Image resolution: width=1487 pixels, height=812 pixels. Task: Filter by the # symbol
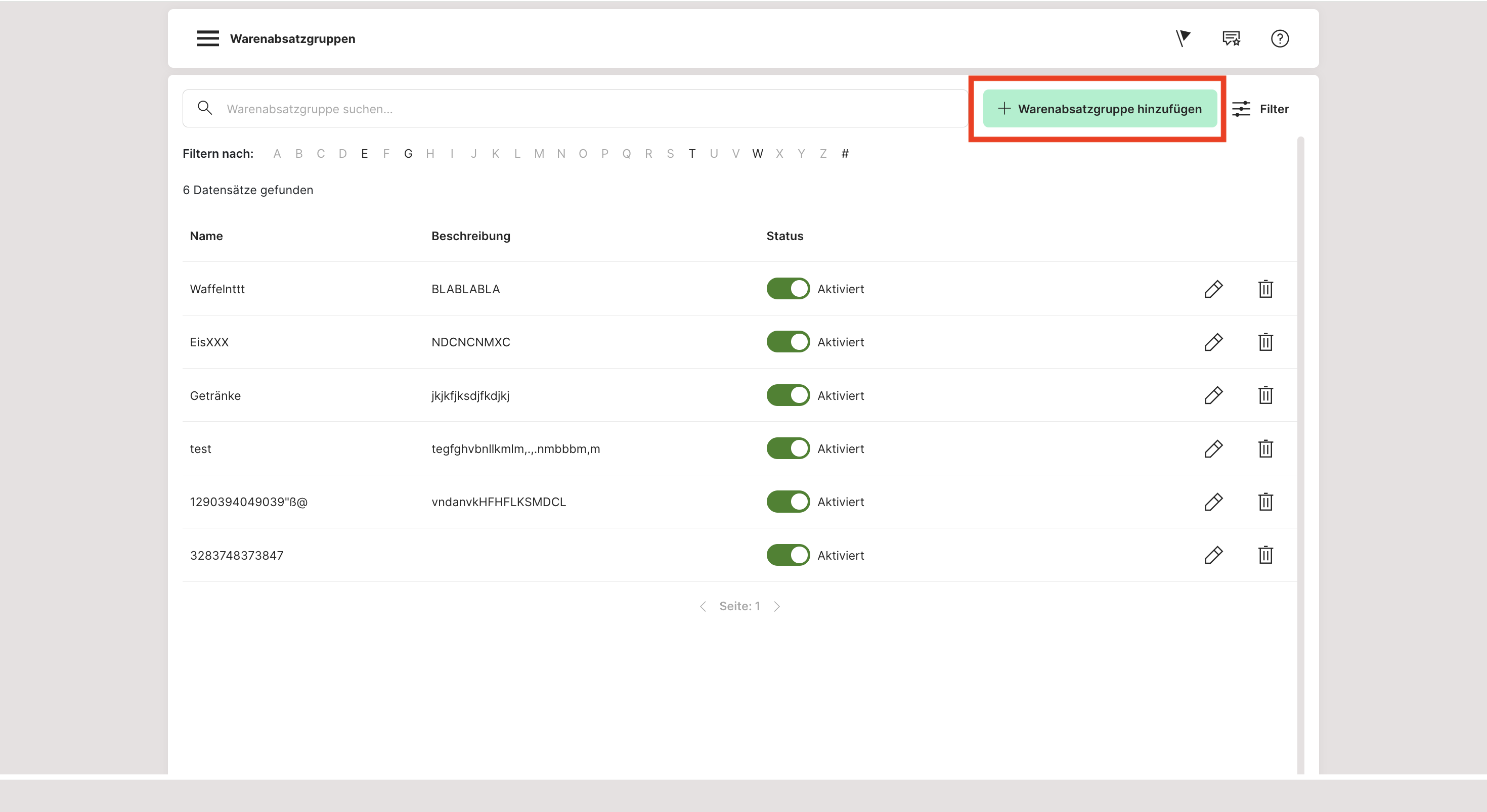tap(845, 154)
